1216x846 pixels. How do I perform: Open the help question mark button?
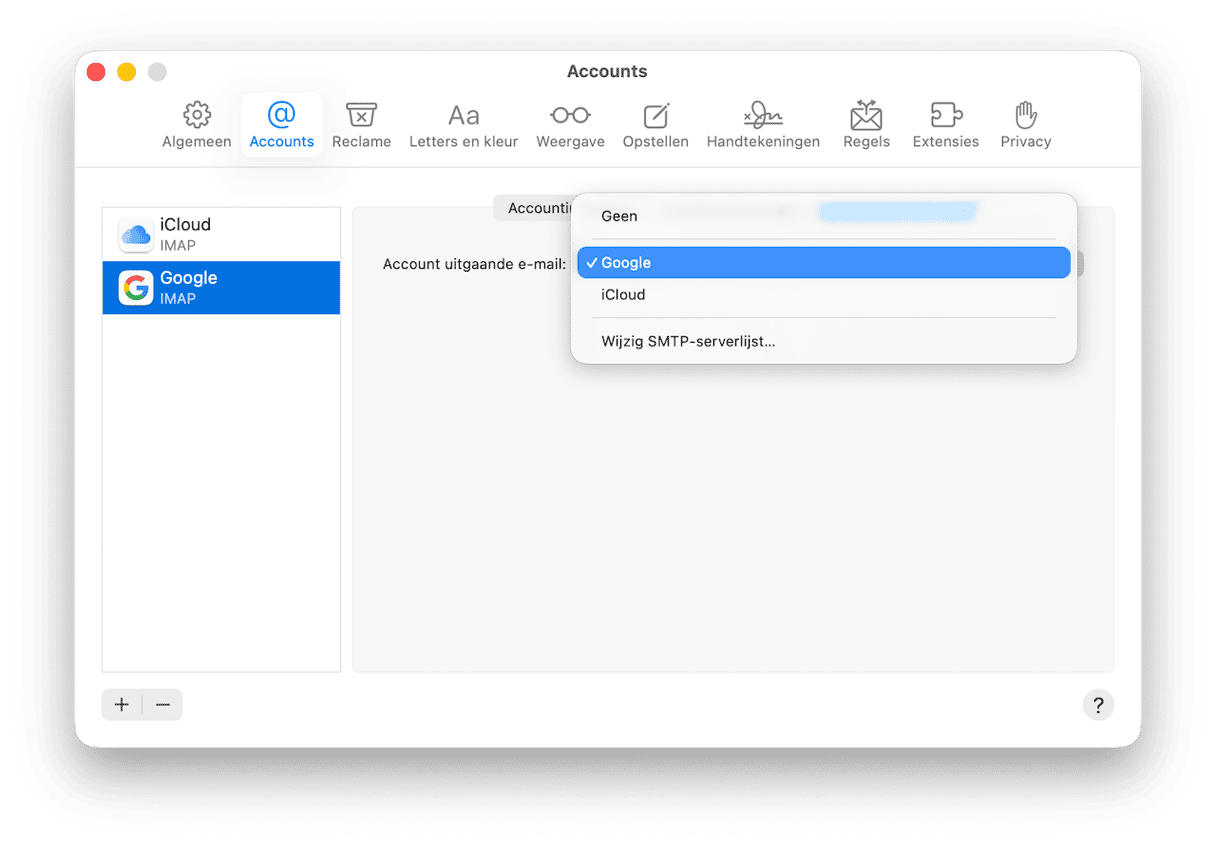(x=1098, y=704)
